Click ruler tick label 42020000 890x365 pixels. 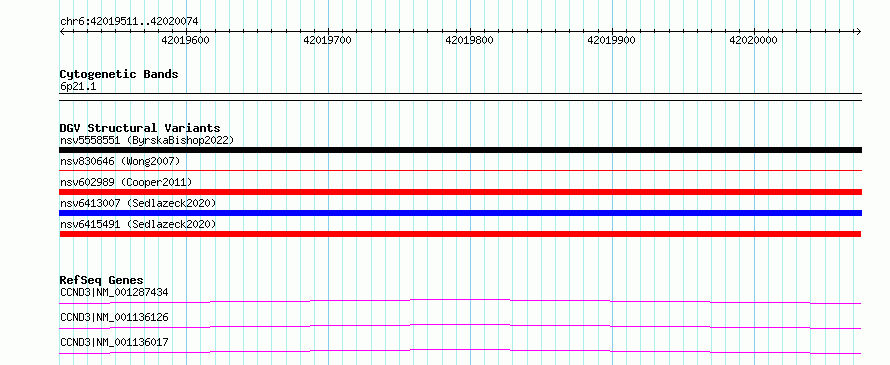pos(753,41)
